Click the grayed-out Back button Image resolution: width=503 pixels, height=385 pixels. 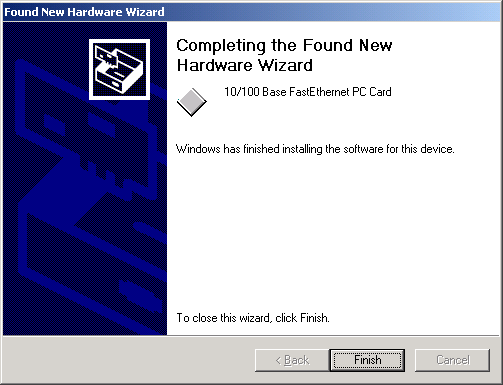292,360
